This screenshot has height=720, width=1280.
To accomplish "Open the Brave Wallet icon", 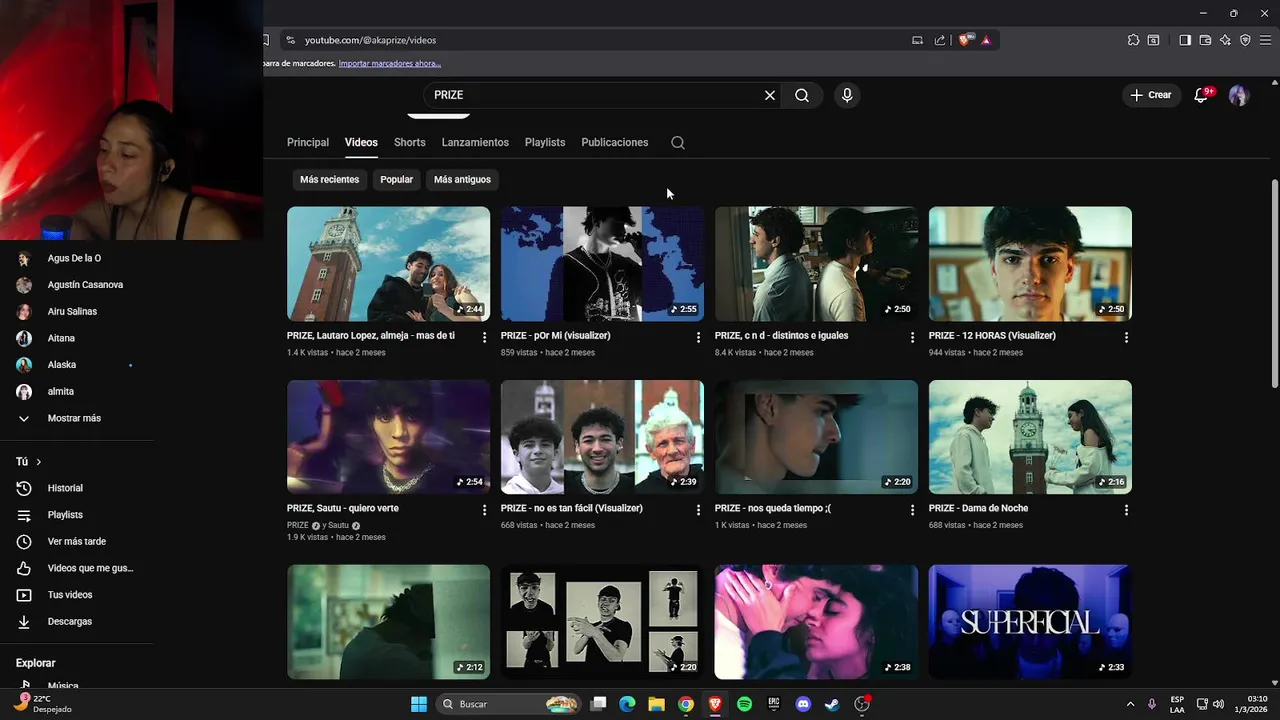I will tap(1205, 40).
